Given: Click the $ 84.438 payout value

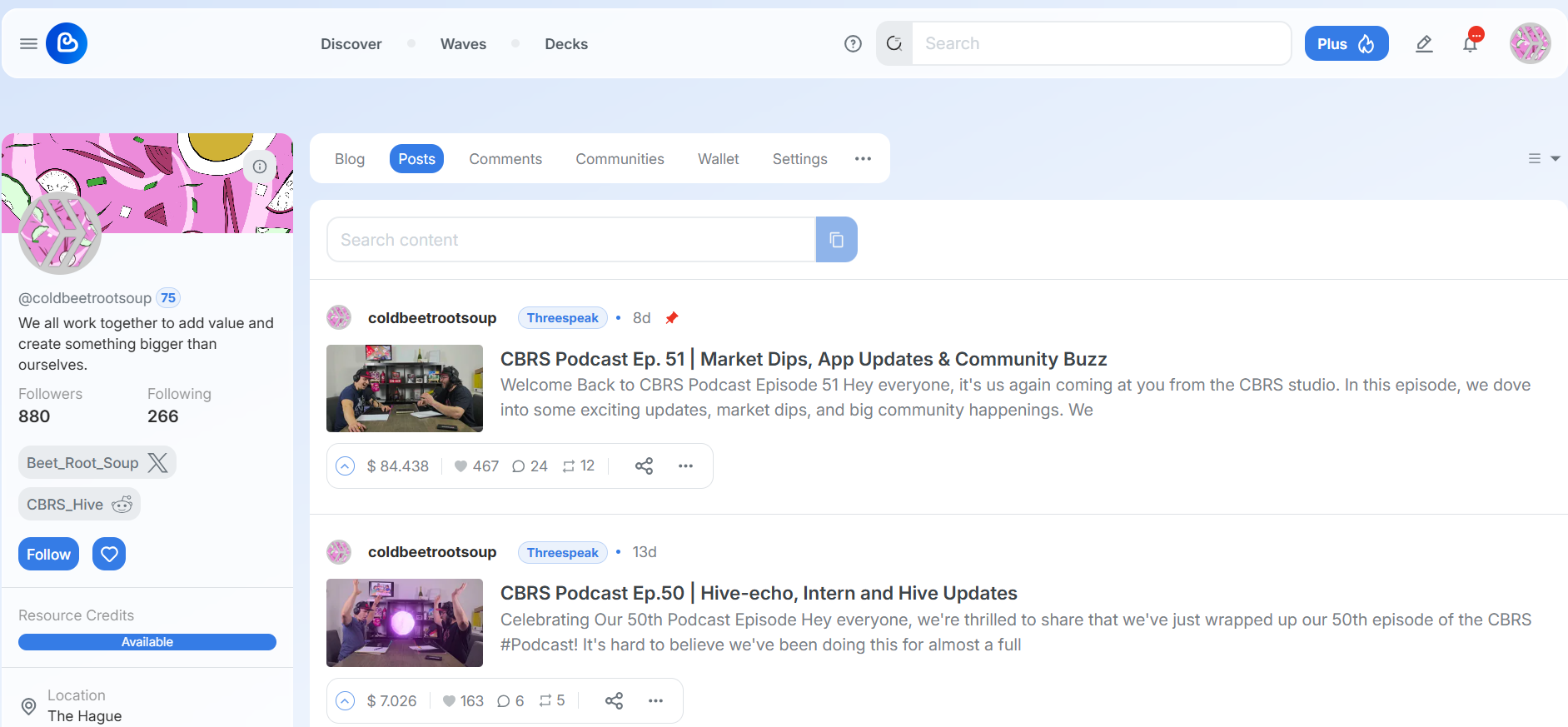Looking at the screenshot, I should pyautogui.click(x=398, y=466).
